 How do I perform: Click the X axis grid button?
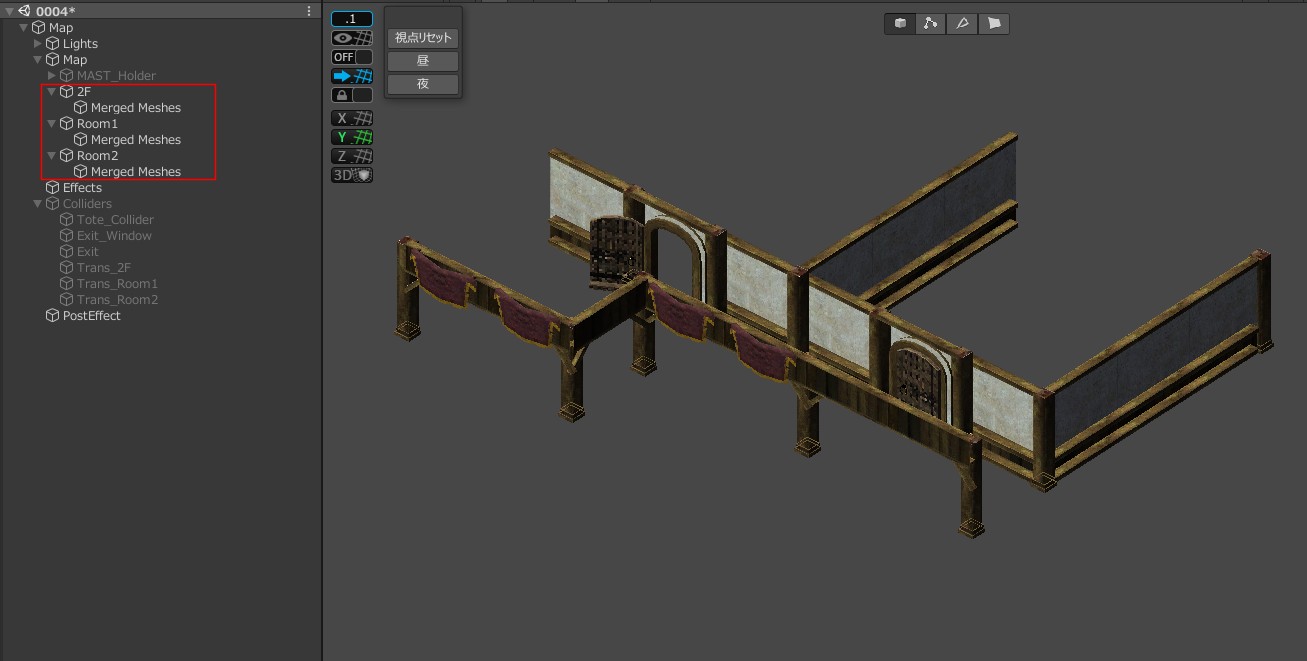[x=352, y=118]
